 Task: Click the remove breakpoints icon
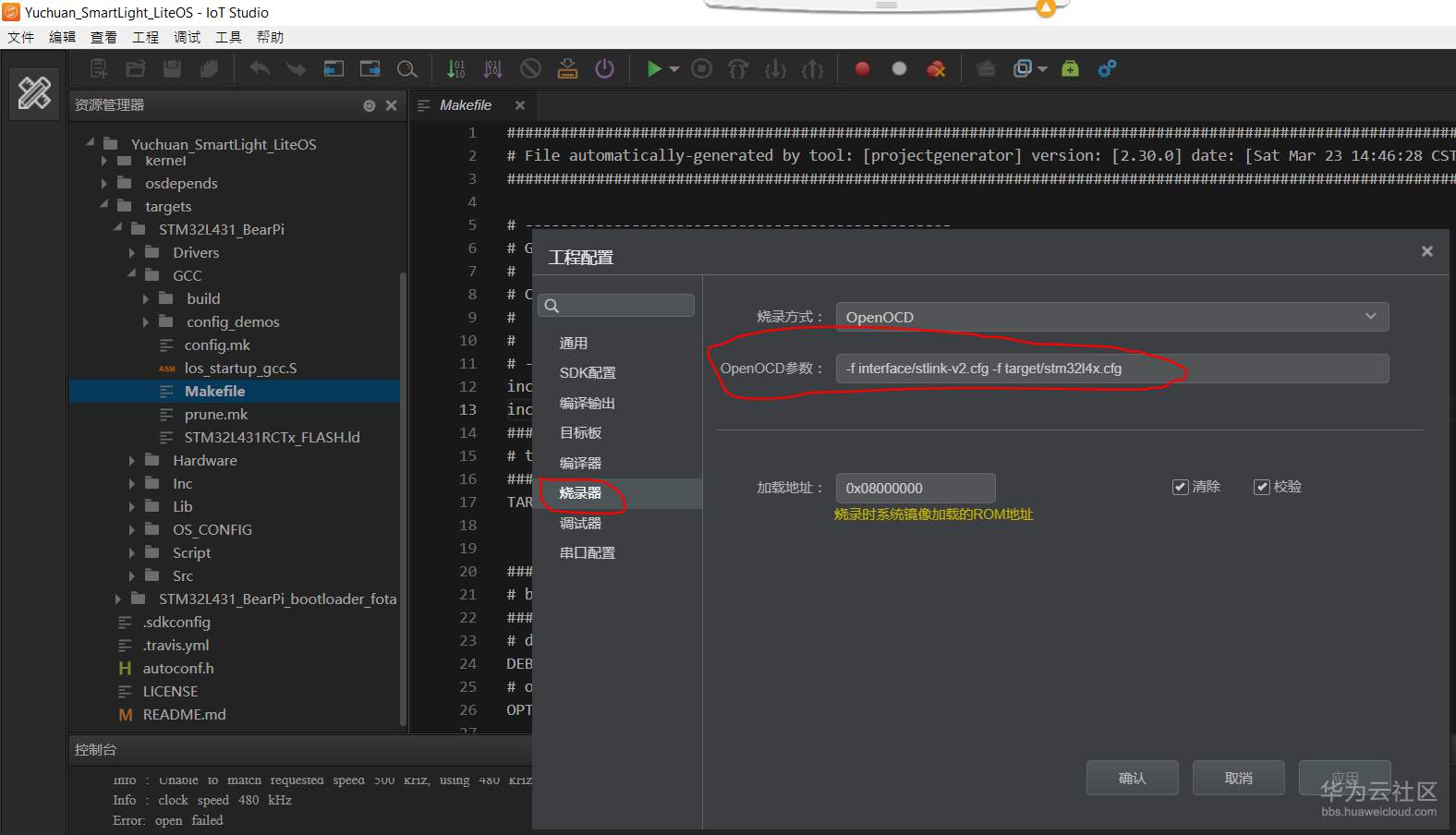(x=936, y=68)
